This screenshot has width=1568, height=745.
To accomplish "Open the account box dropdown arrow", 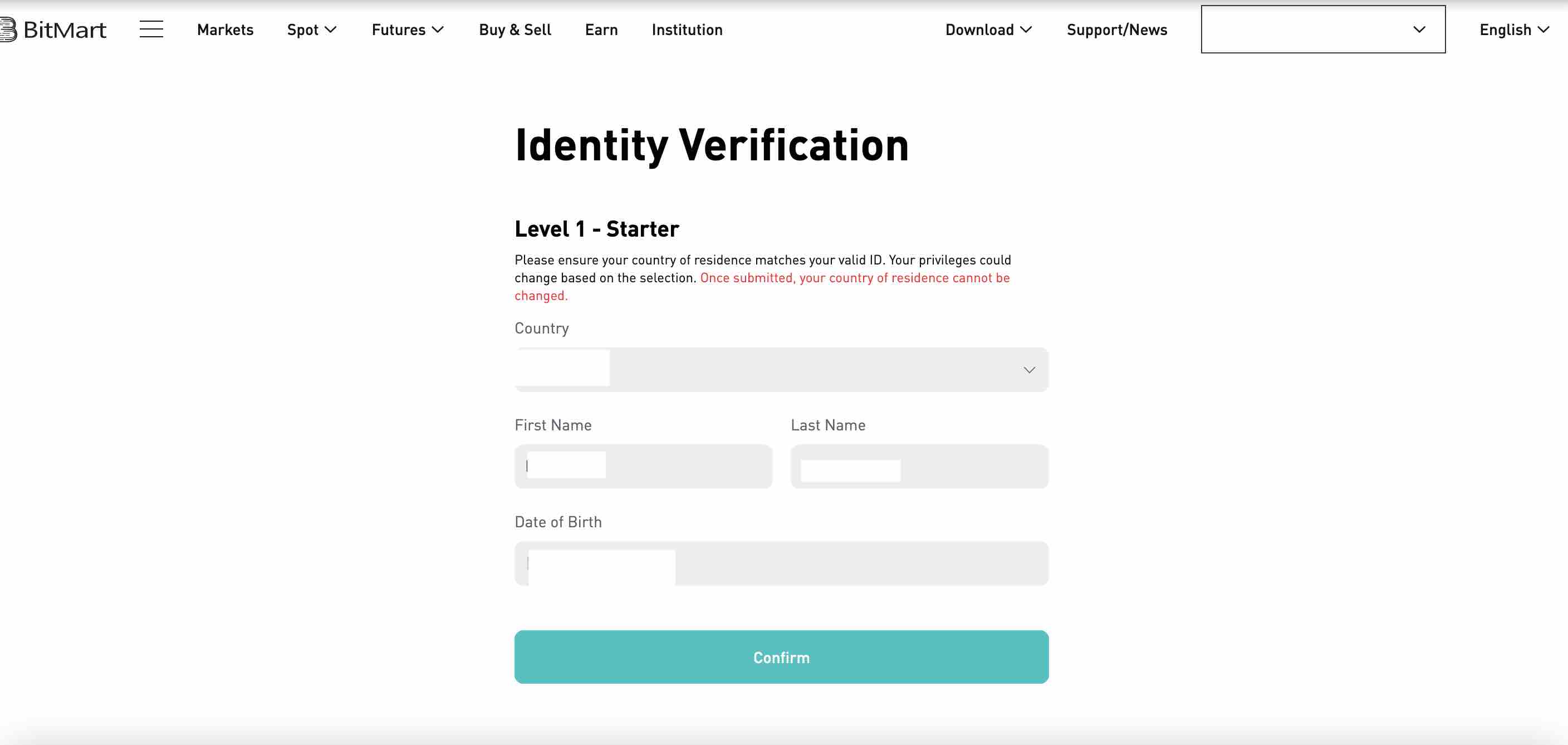I will (x=1419, y=29).
